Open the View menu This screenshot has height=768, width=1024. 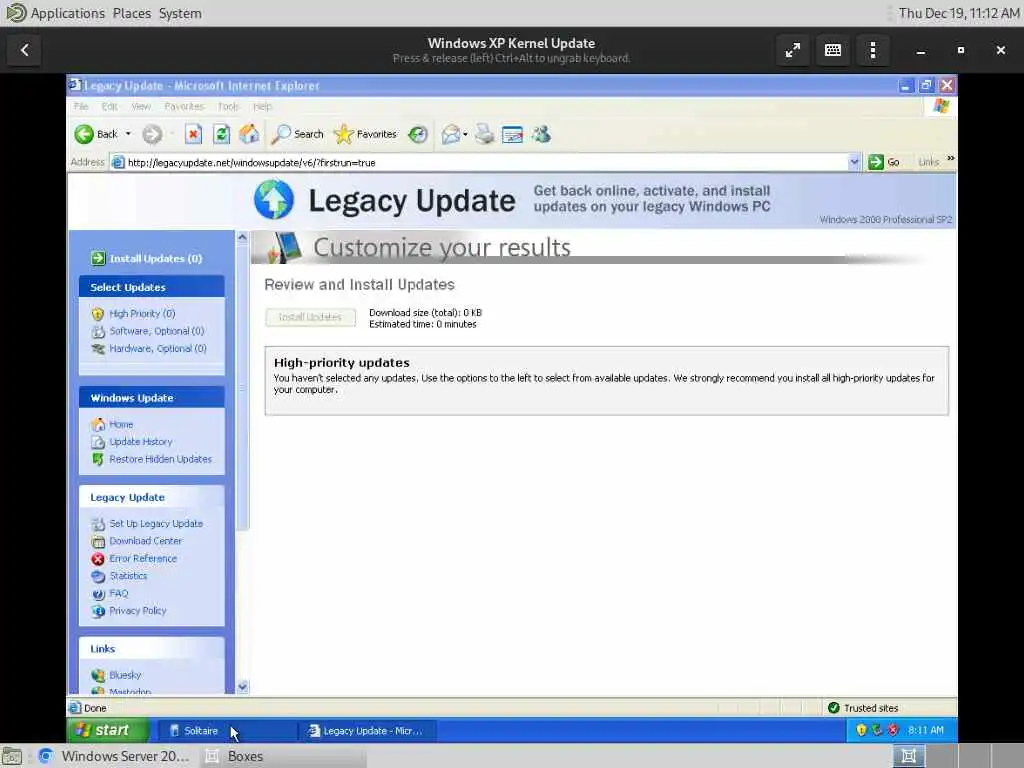[141, 106]
